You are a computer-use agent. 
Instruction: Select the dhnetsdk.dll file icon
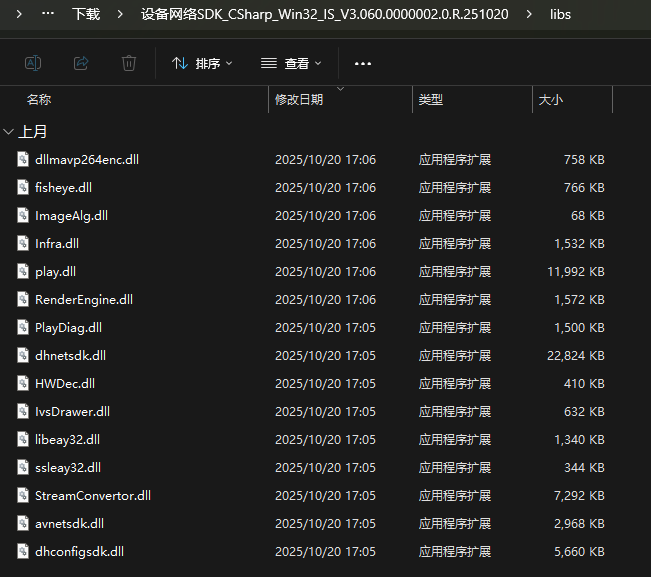click(x=24, y=355)
